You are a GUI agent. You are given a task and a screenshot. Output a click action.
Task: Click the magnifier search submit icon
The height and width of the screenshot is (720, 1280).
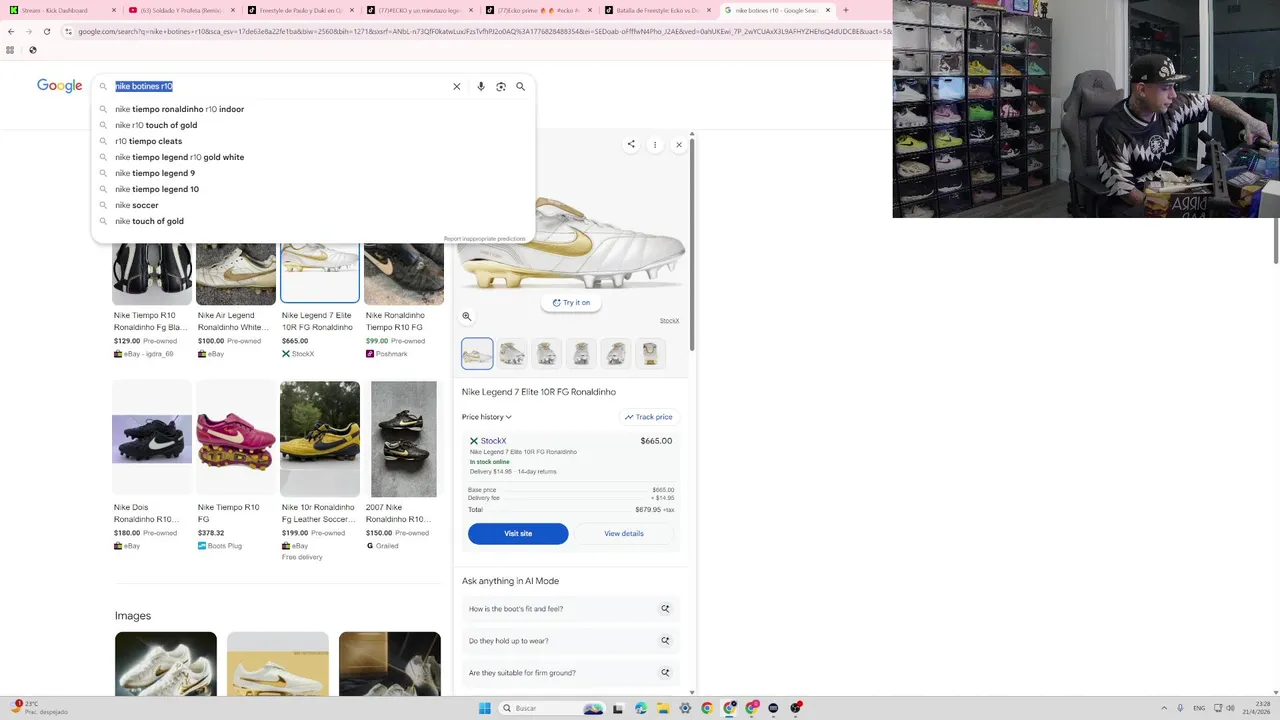(520, 87)
